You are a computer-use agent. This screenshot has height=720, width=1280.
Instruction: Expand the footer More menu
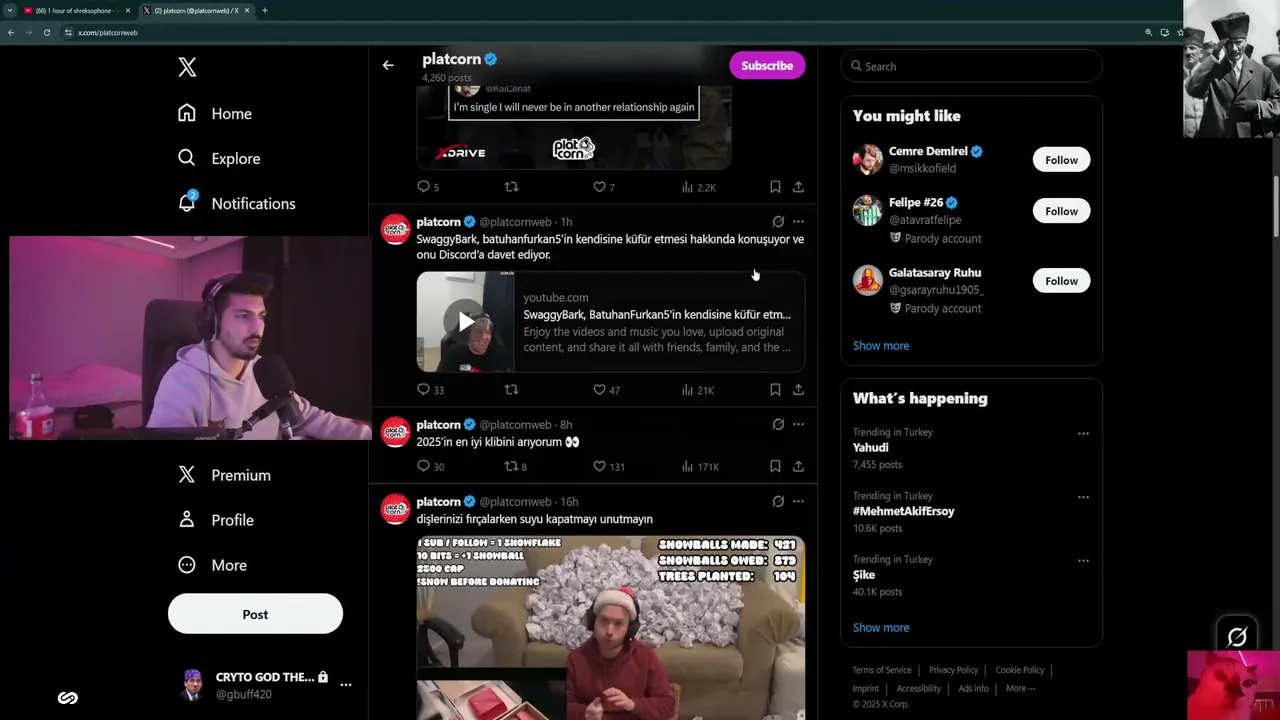pos(1020,688)
